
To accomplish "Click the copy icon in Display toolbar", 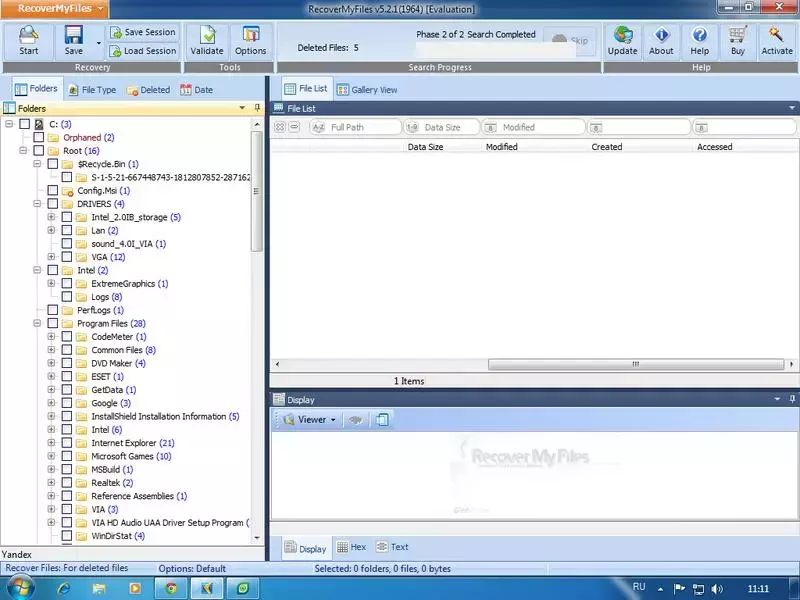I will (382, 420).
